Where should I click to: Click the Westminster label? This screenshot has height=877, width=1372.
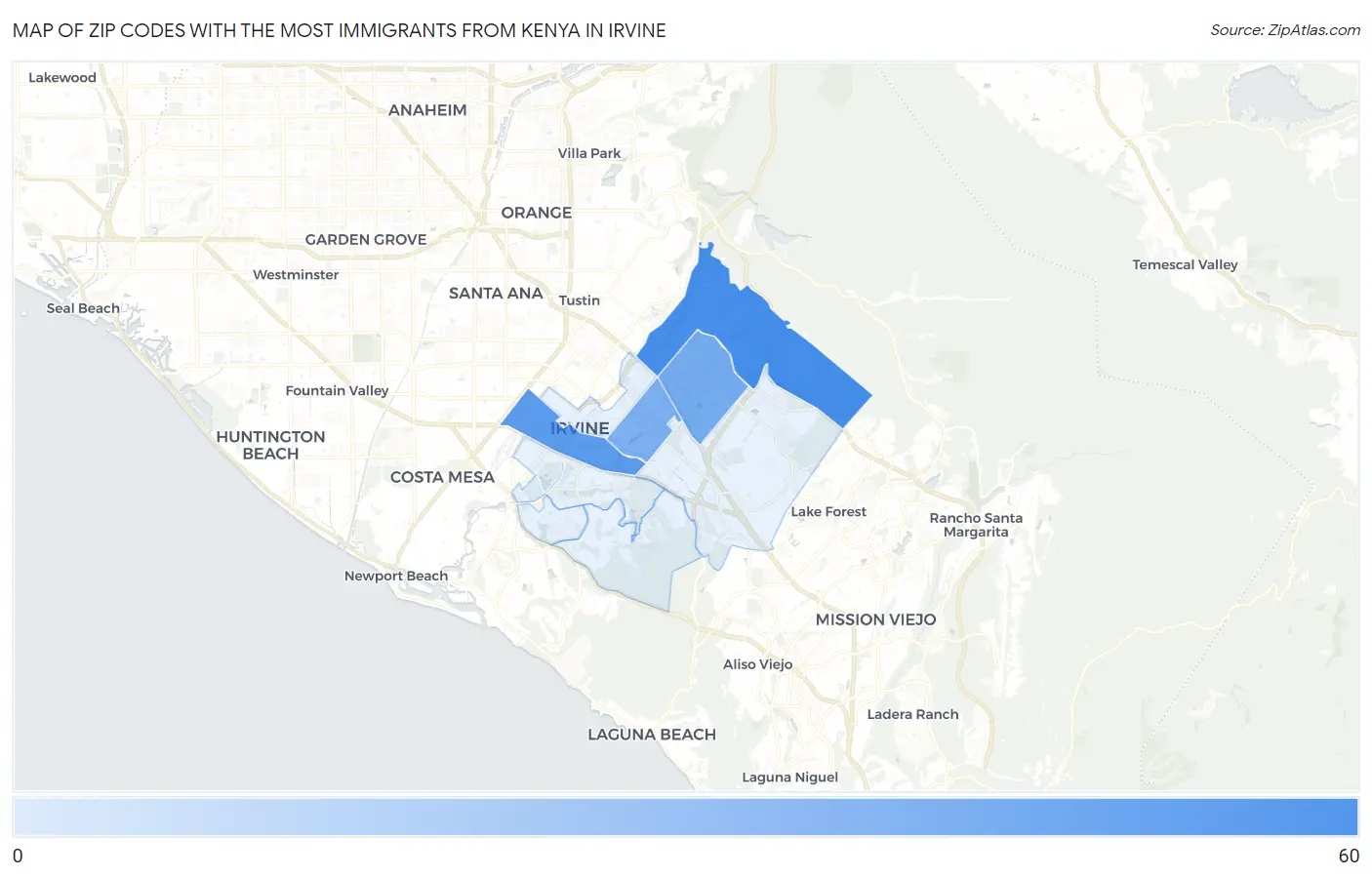click(x=296, y=274)
